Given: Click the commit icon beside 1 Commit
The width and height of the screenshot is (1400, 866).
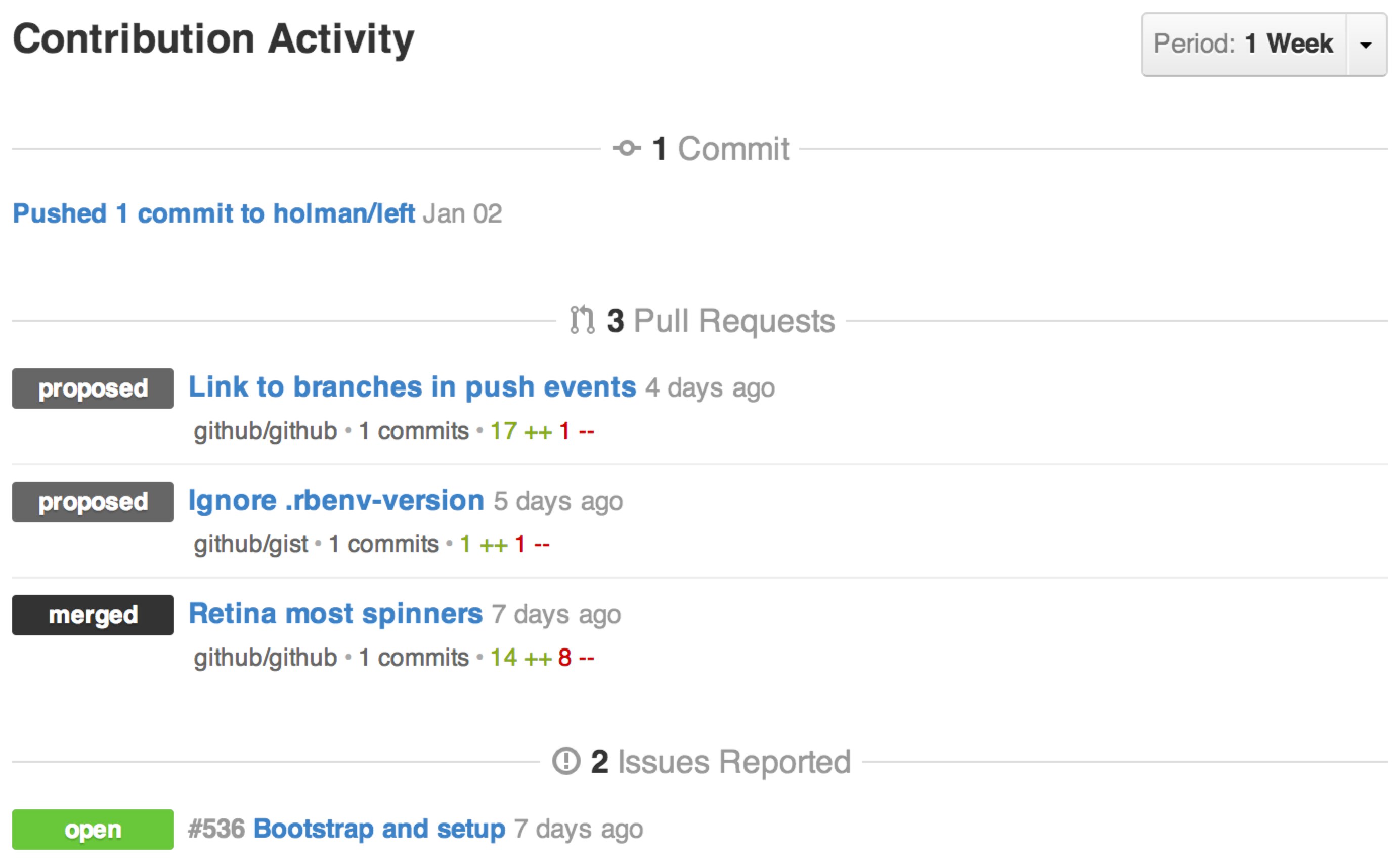Looking at the screenshot, I should (x=627, y=148).
